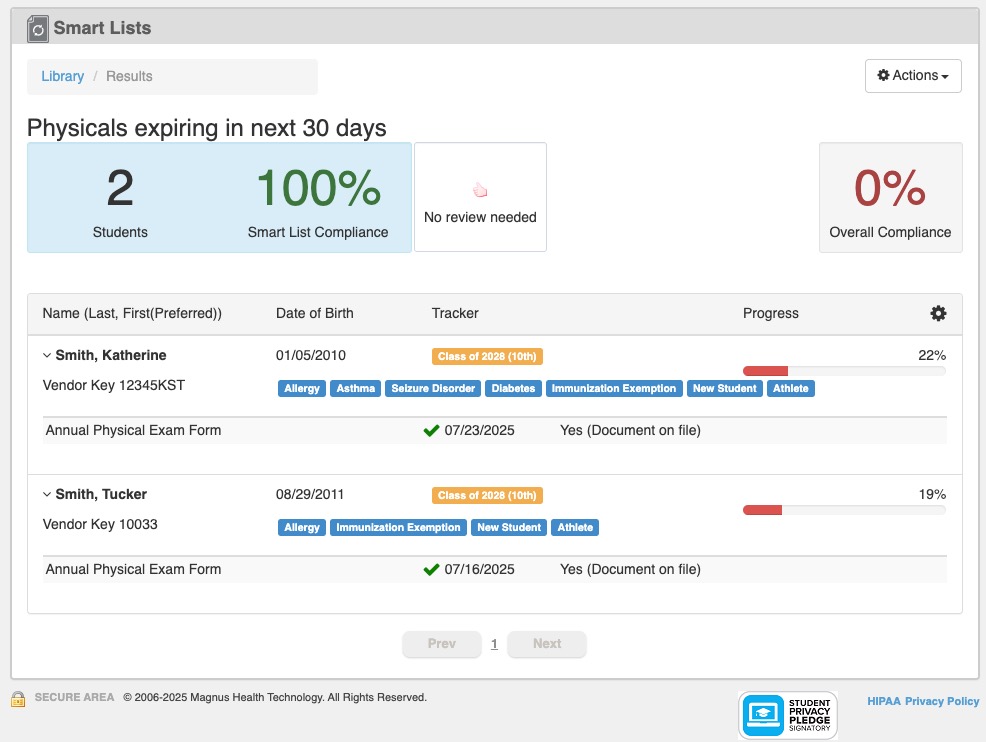Open the Actions dropdown menu
Viewport: 986px width, 742px height.
(912, 76)
